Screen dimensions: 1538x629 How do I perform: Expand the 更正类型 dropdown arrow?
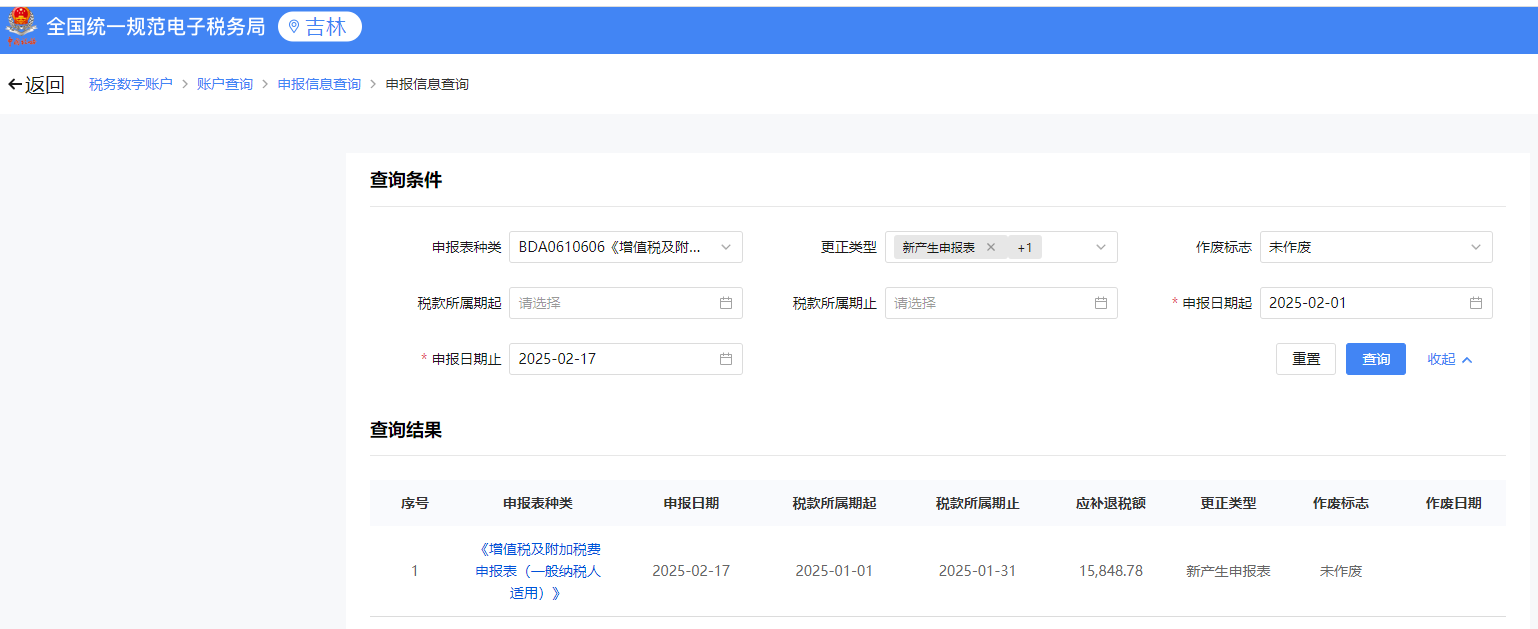pos(1101,247)
